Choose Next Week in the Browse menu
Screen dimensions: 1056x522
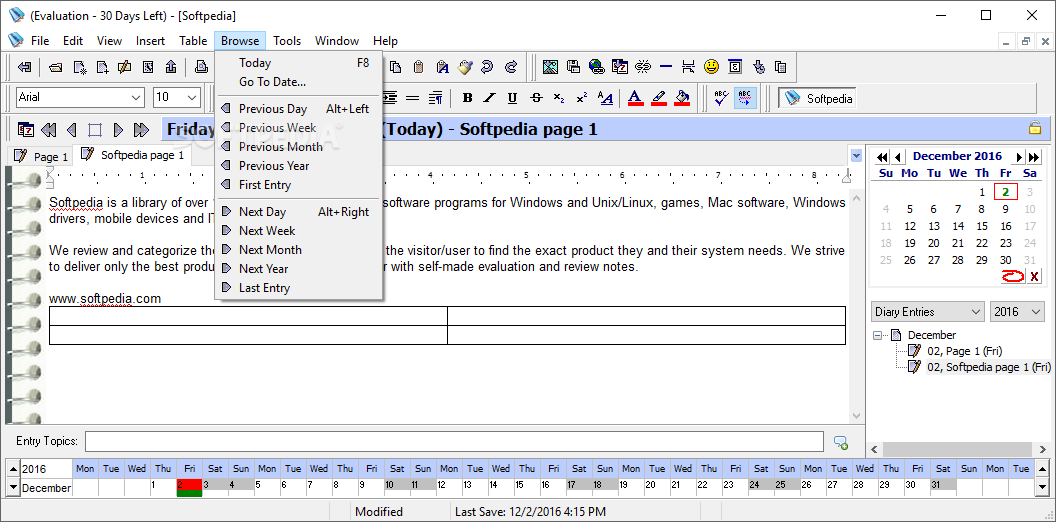[299, 231]
